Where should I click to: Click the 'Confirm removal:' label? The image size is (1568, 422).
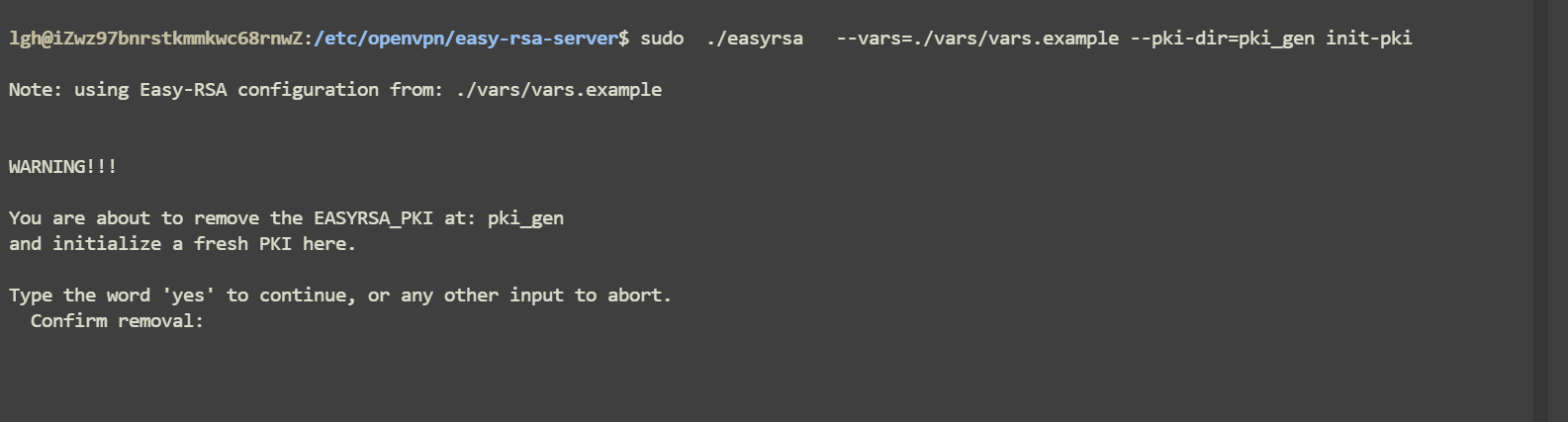117,321
